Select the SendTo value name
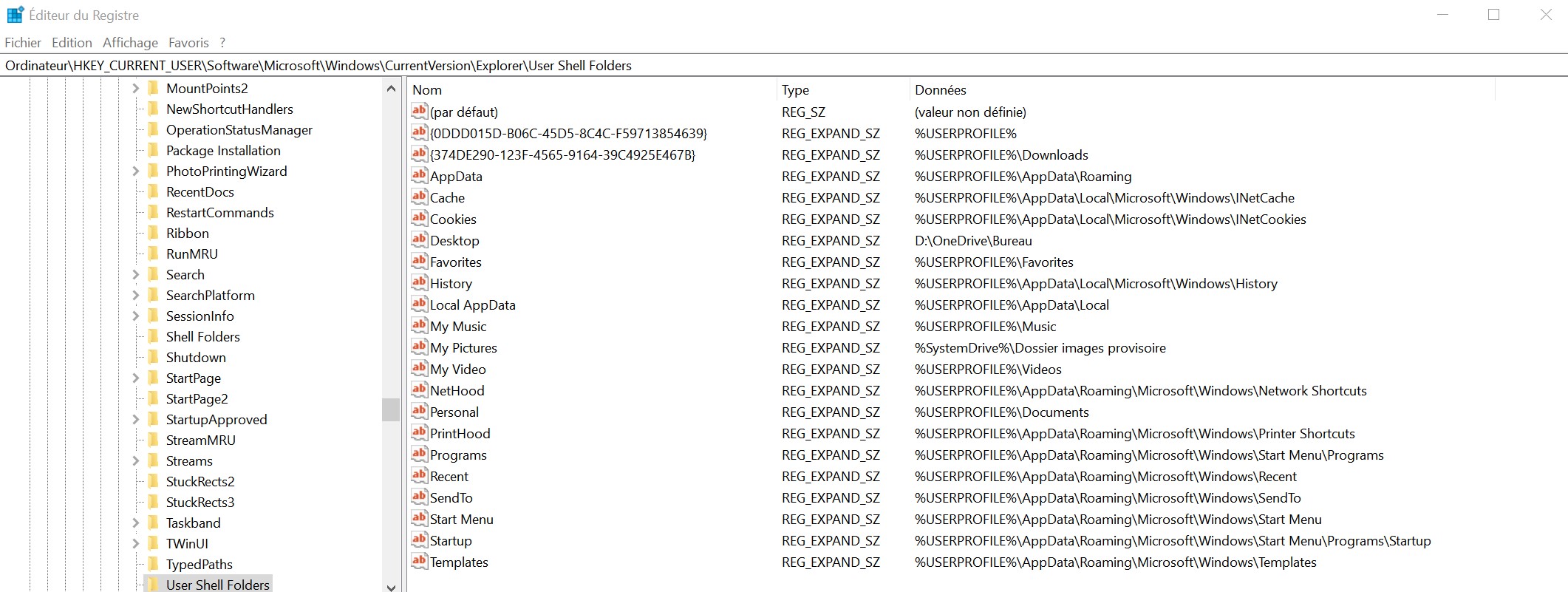Image resolution: width=1568 pixels, height=592 pixels. (451, 498)
